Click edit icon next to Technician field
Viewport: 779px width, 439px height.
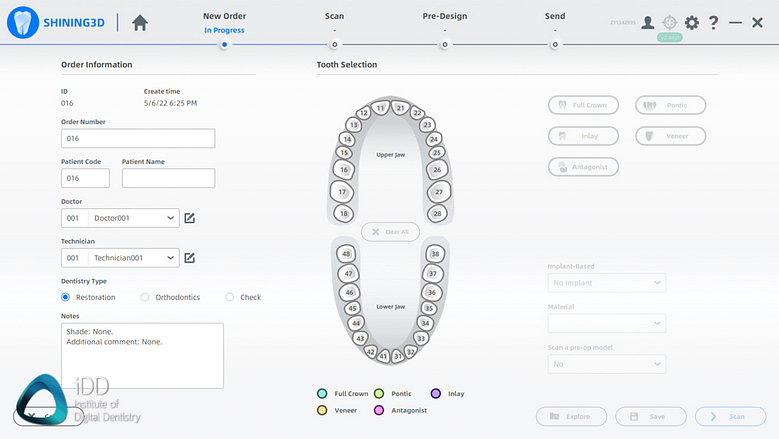(189, 258)
